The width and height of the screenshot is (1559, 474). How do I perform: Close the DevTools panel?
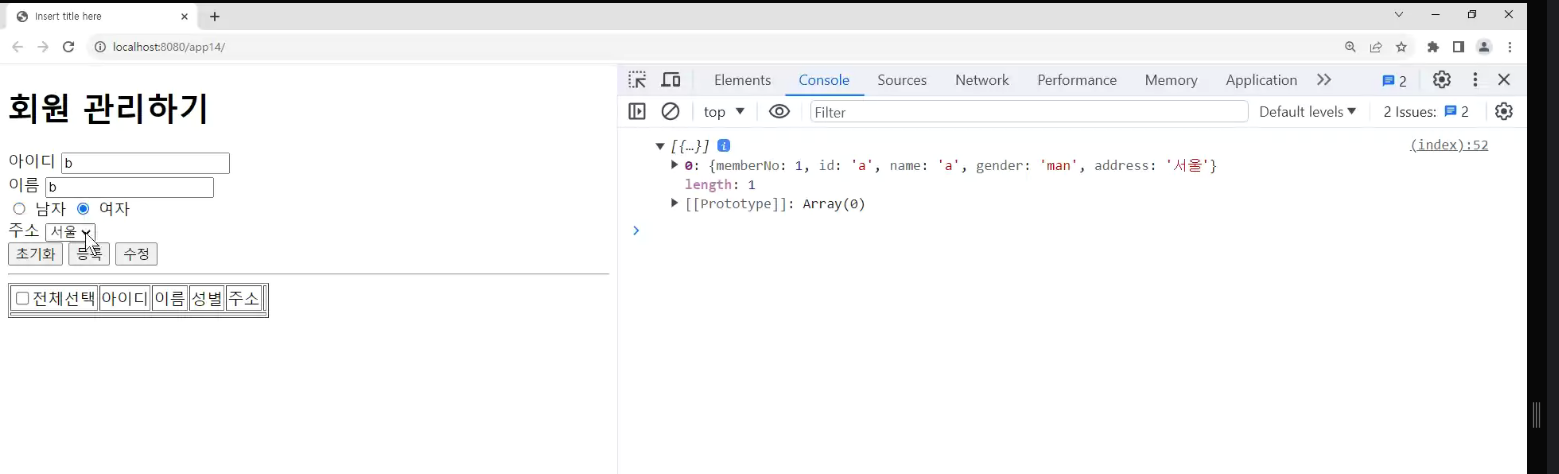[1504, 80]
